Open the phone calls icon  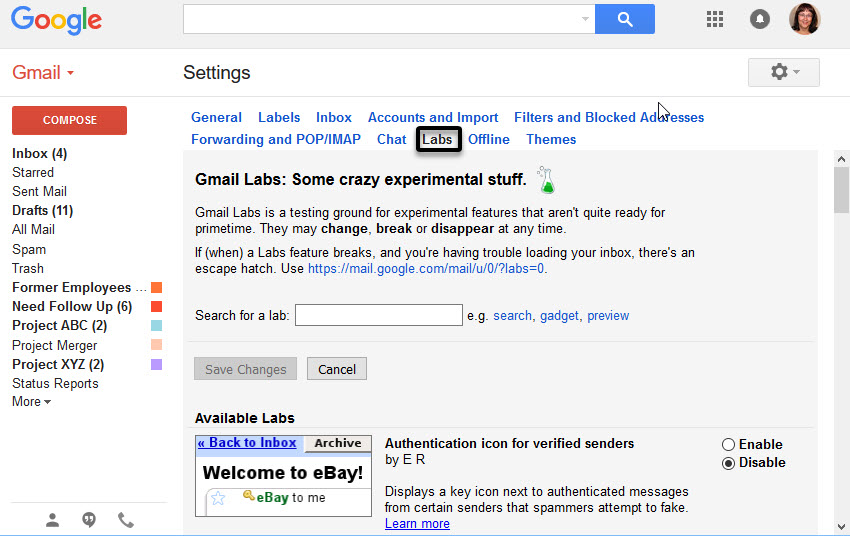(126, 519)
